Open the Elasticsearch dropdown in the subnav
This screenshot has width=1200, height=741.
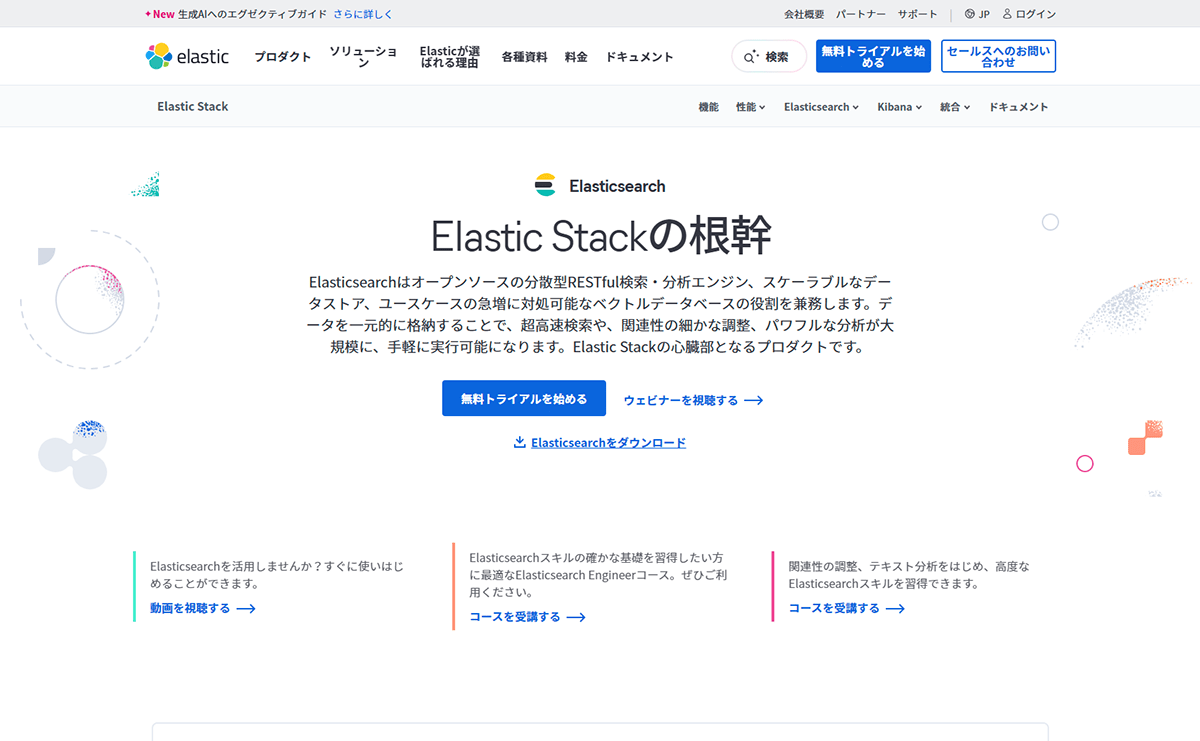(820, 106)
